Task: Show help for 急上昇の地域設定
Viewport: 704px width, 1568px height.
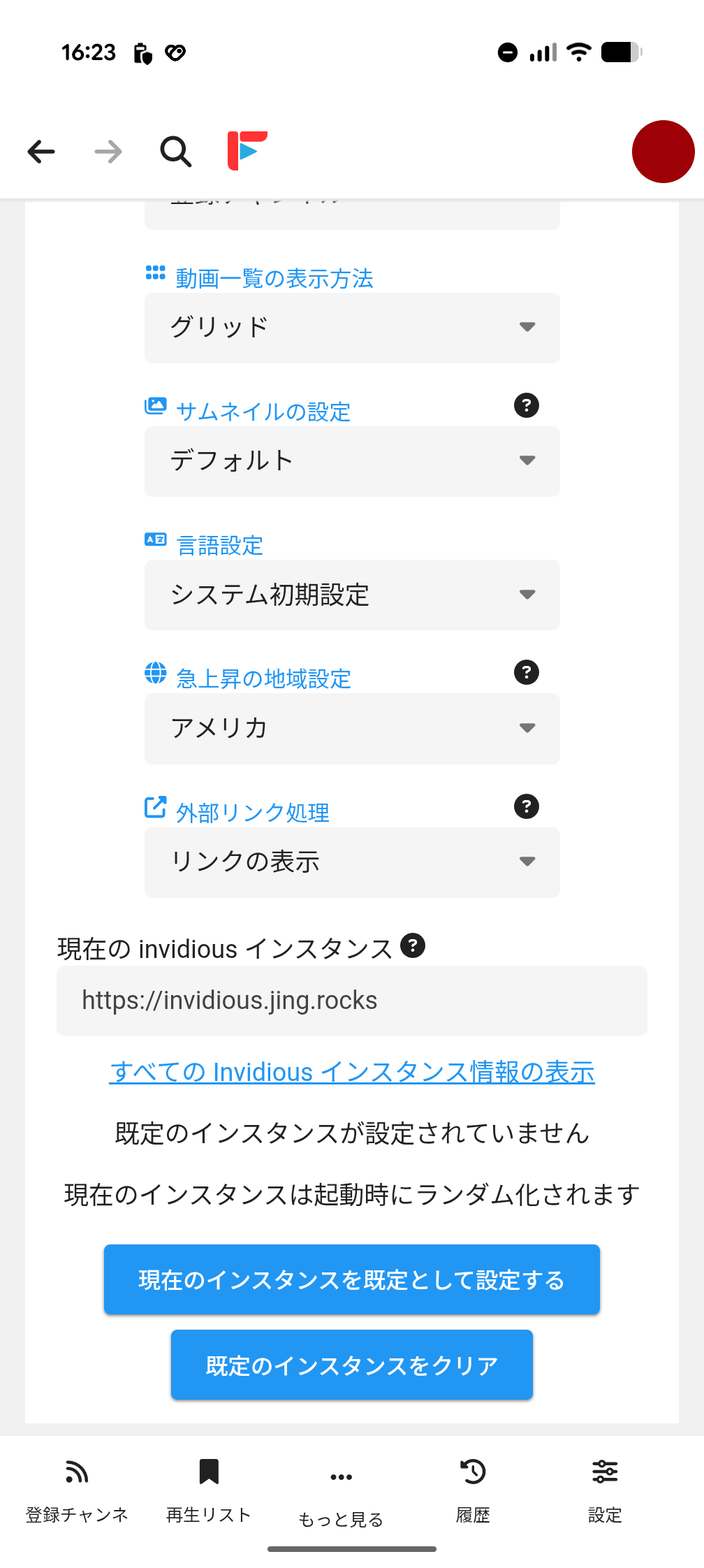Action: [x=526, y=672]
